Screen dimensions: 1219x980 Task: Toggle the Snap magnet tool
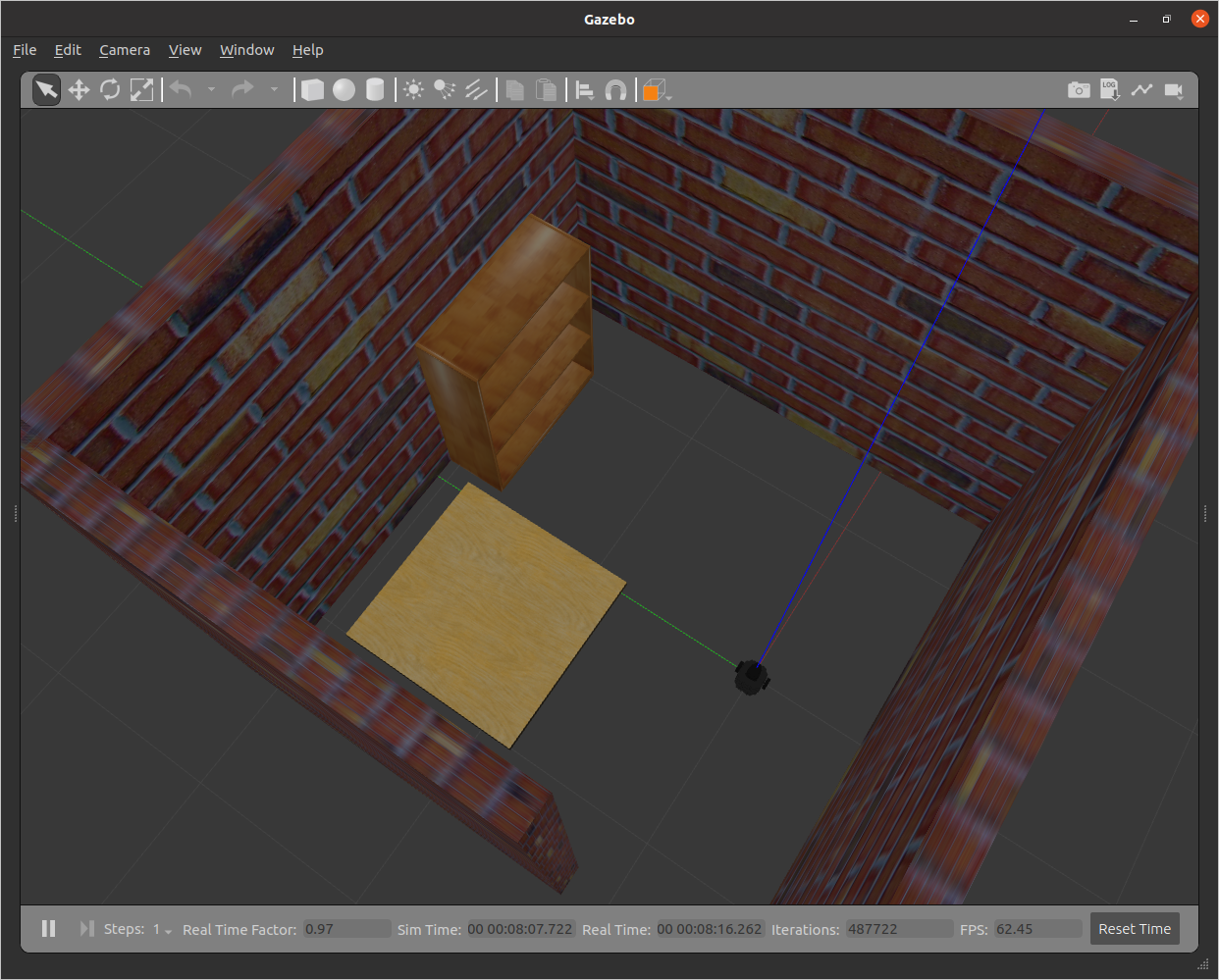[x=615, y=90]
